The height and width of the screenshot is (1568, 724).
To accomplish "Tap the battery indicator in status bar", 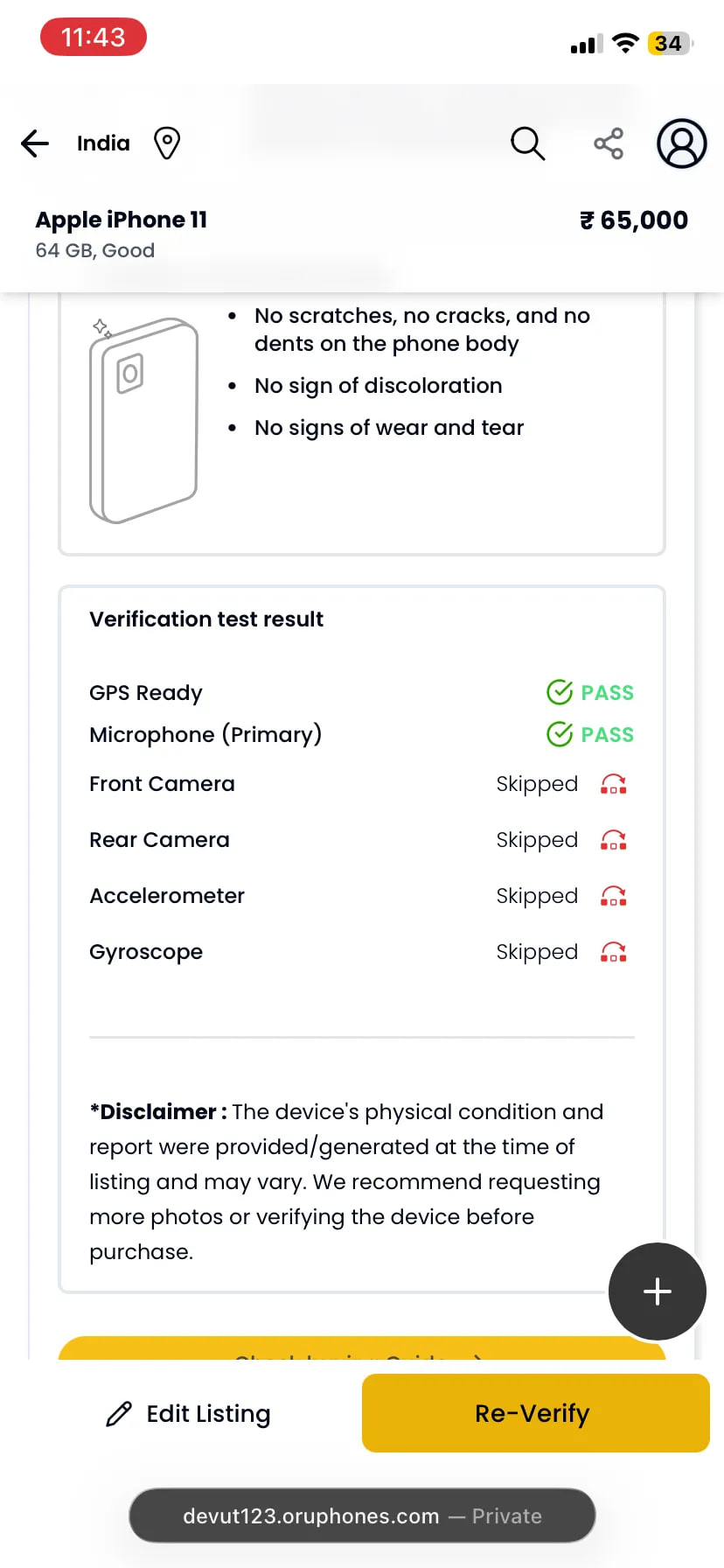I will [x=670, y=43].
